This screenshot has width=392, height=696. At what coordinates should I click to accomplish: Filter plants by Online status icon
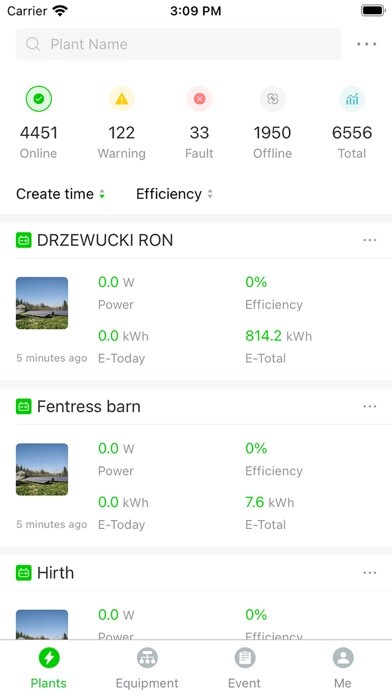[39, 99]
